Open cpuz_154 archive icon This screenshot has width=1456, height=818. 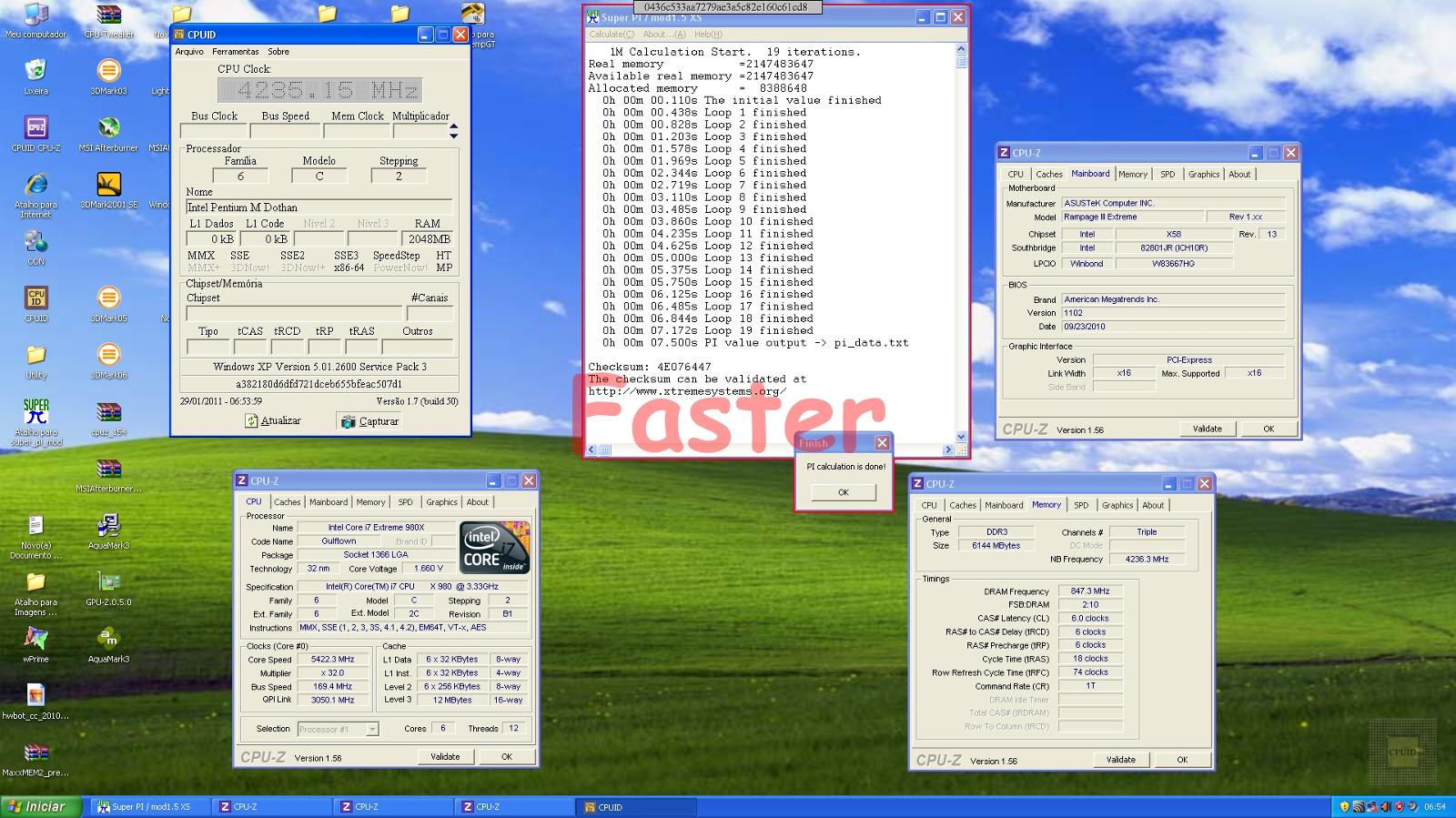tap(108, 419)
